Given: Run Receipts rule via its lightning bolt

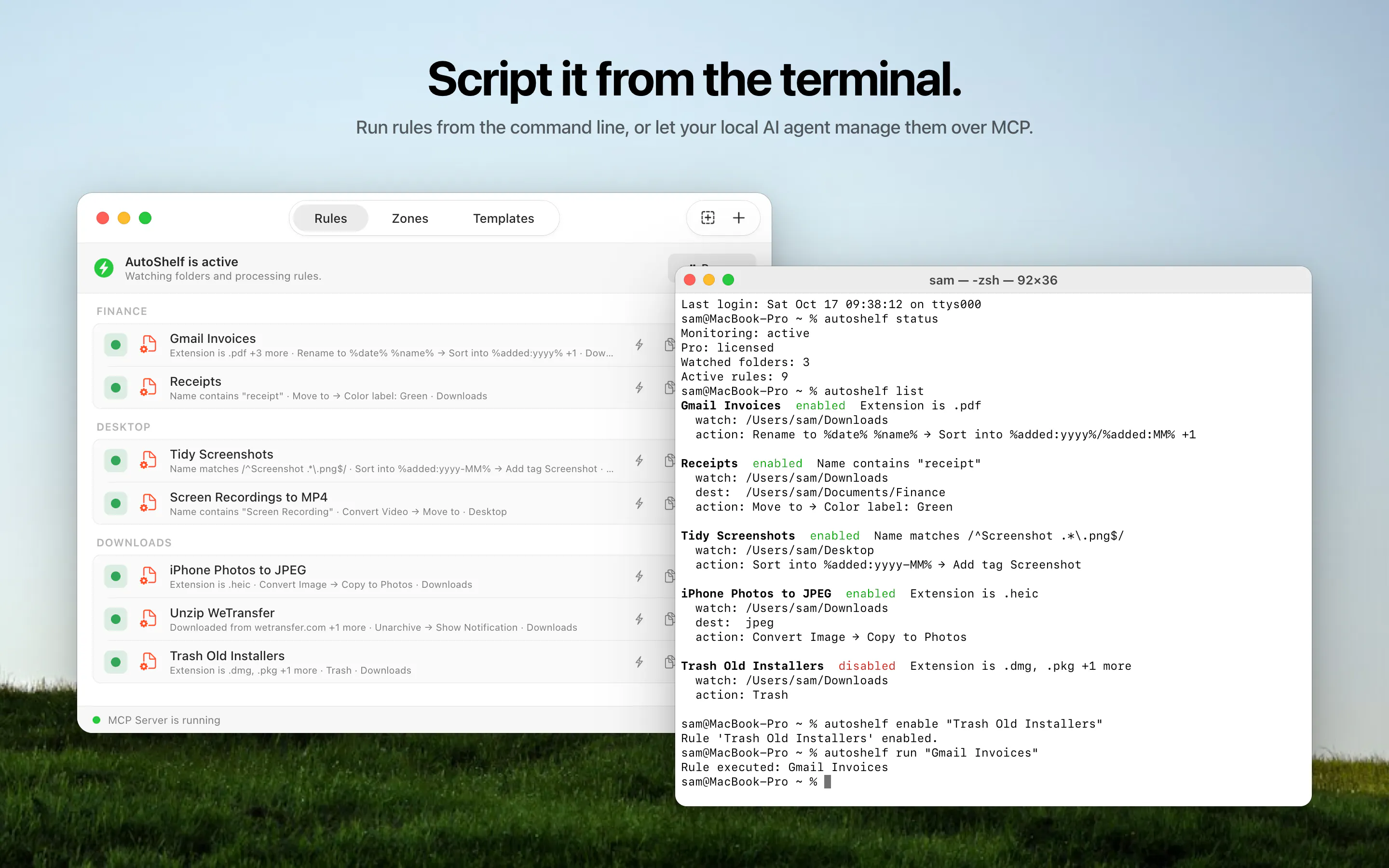Looking at the screenshot, I should pos(639,388).
